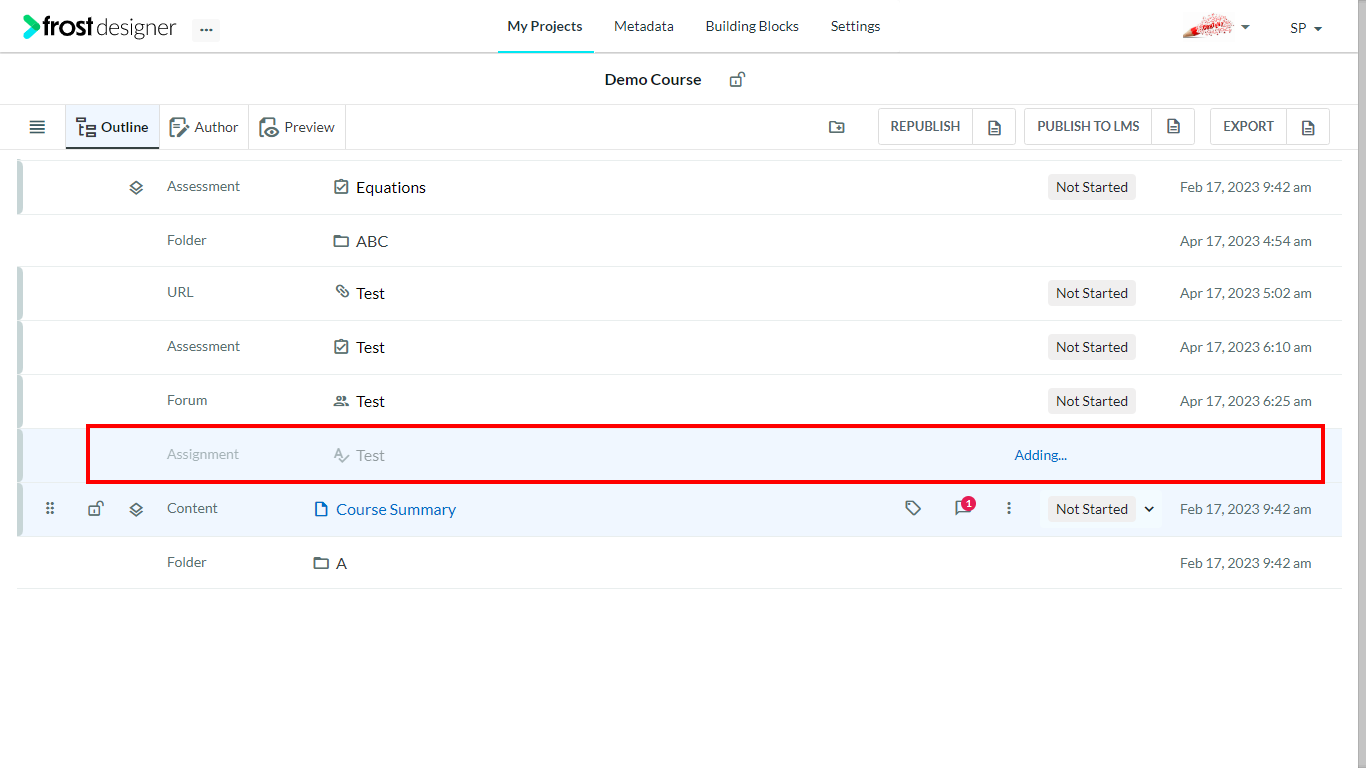1366x768 pixels.
Task: Click the ellipsis button beside frost designer logo
Action: pyautogui.click(x=206, y=29)
